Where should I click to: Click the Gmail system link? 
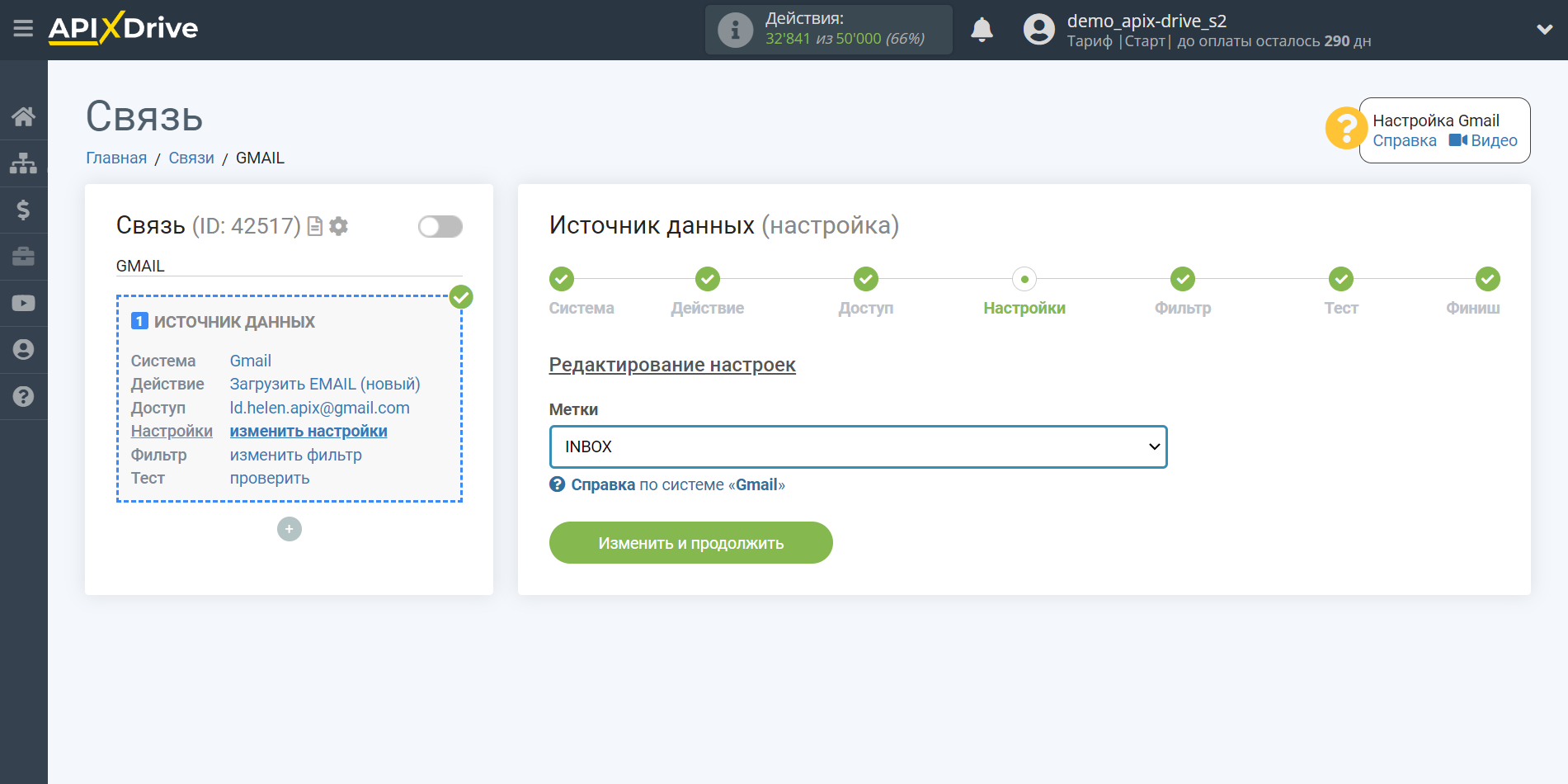pyautogui.click(x=250, y=361)
